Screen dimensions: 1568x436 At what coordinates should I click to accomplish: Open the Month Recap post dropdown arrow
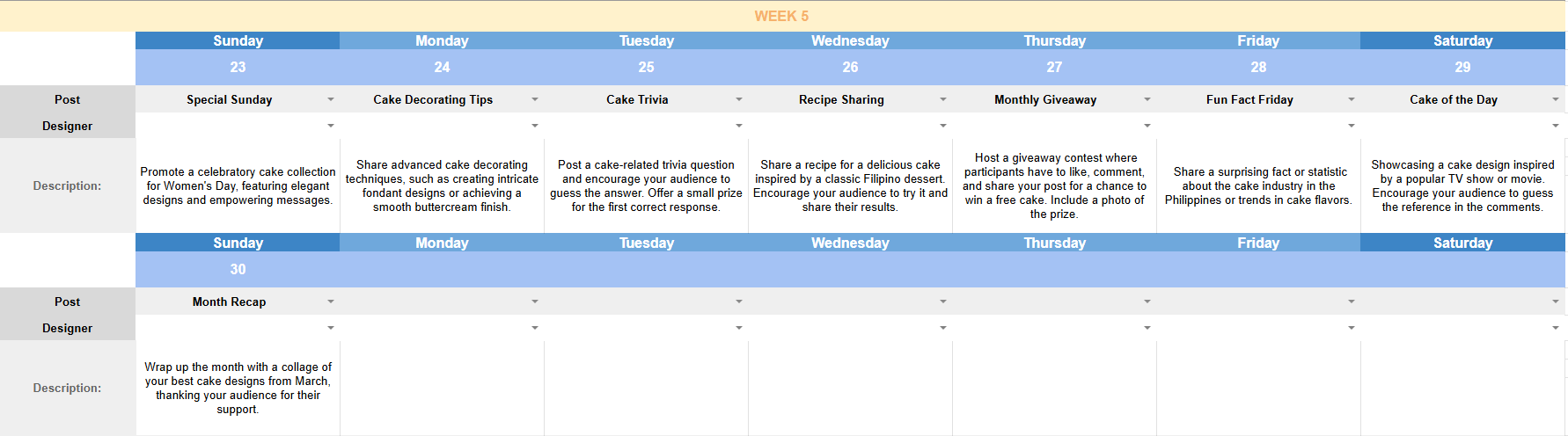tap(331, 302)
